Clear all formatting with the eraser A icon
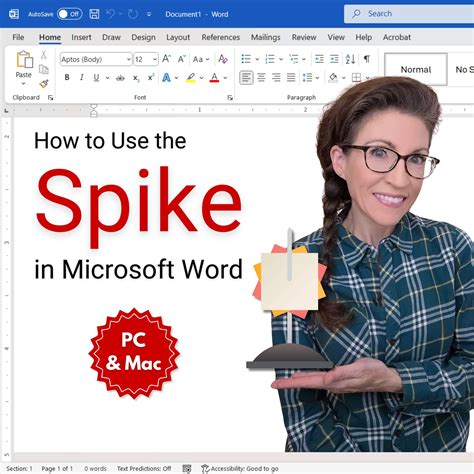Viewport: 474px width, 474px height. (223, 59)
